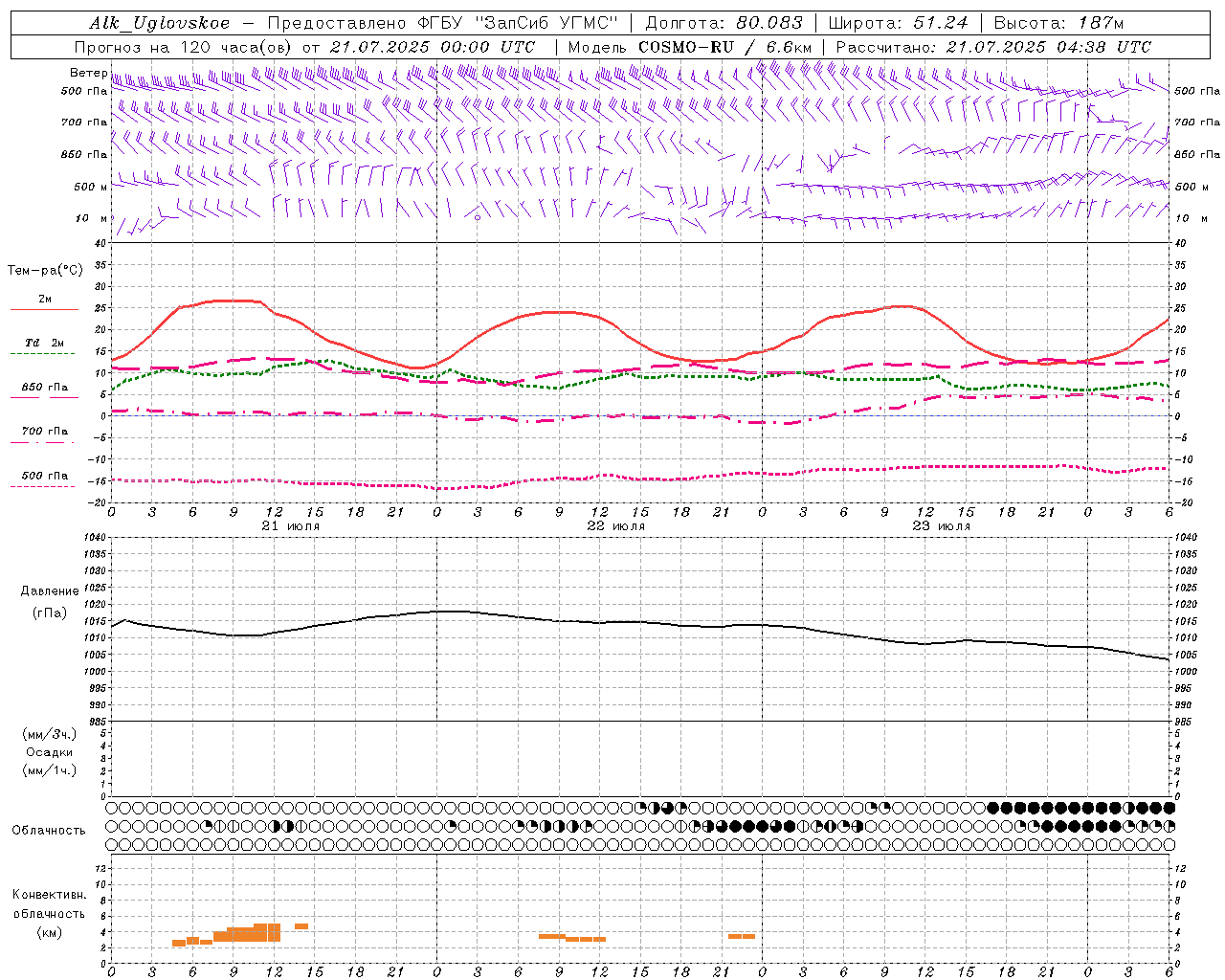Click the Конвективн. panel label
This screenshot has width=1225, height=980.
50,895
